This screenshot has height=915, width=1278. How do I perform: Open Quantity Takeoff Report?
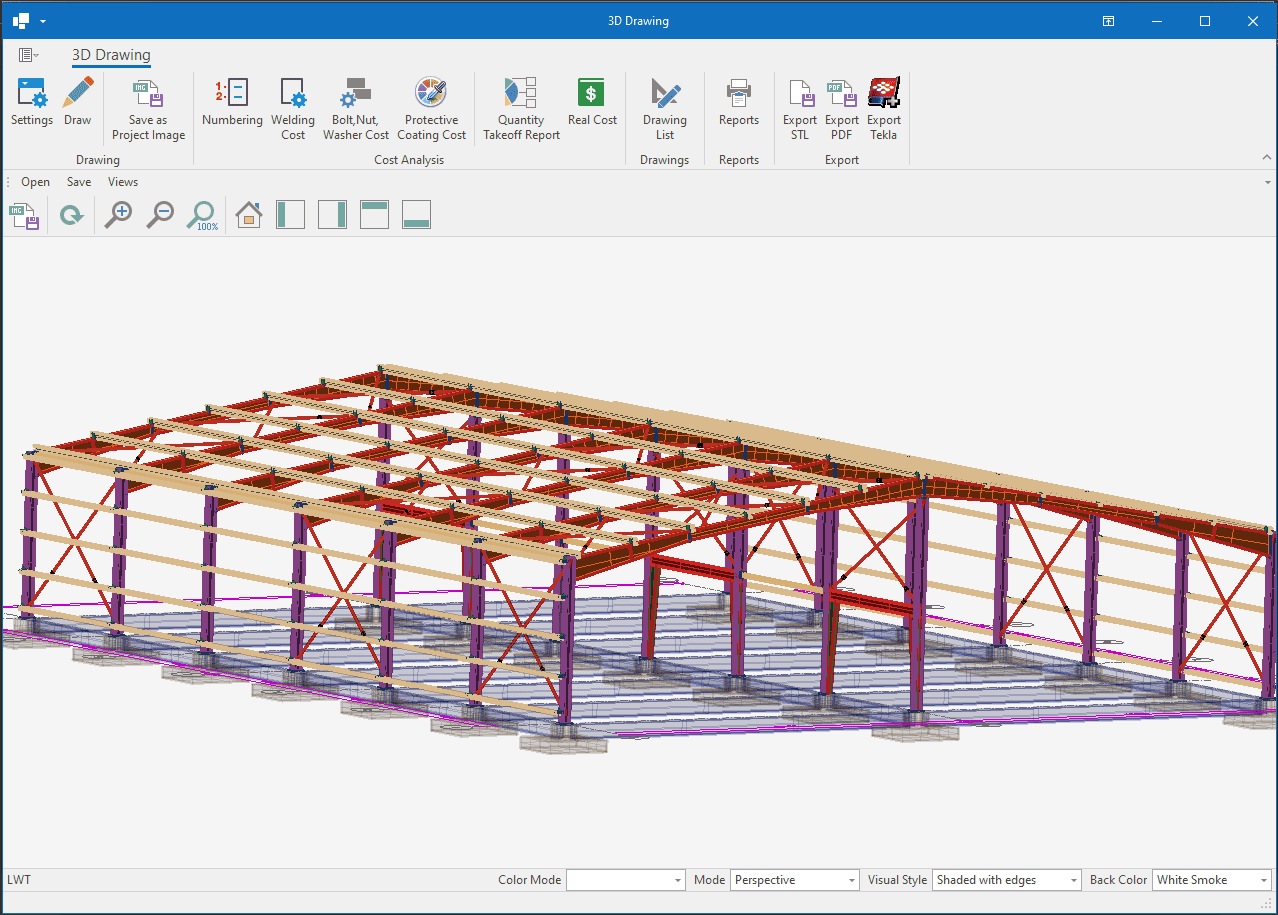(x=521, y=108)
